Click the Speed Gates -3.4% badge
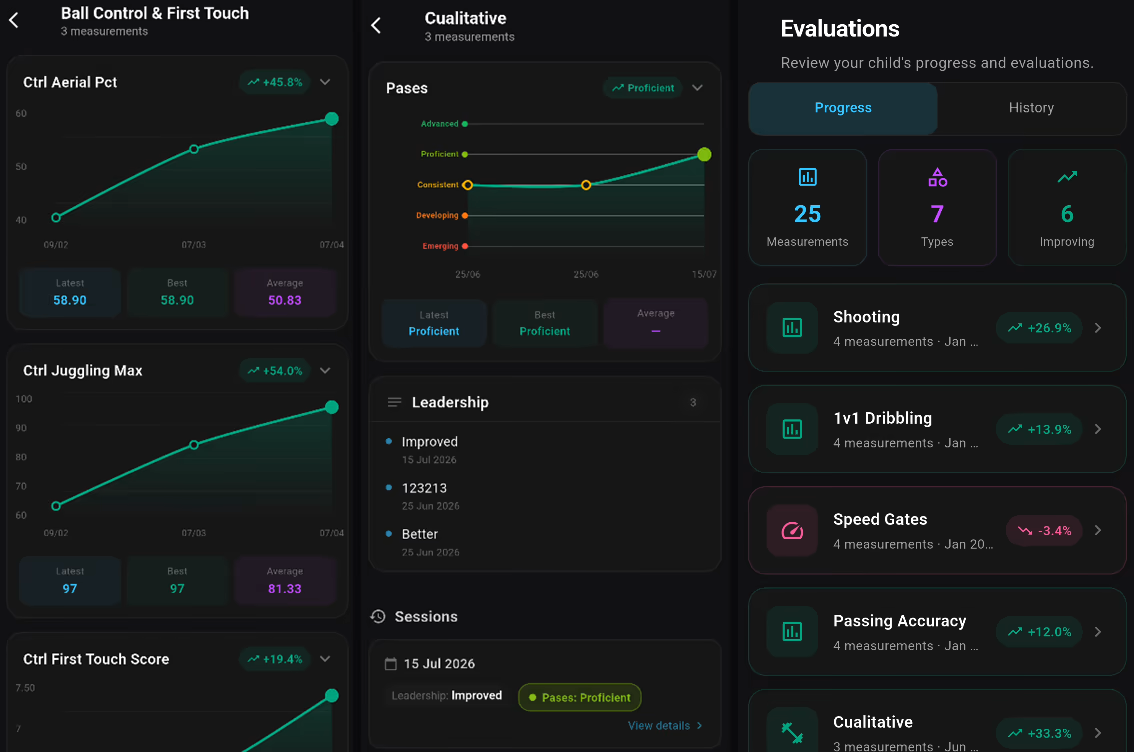1134x752 pixels. pyautogui.click(x=1044, y=530)
